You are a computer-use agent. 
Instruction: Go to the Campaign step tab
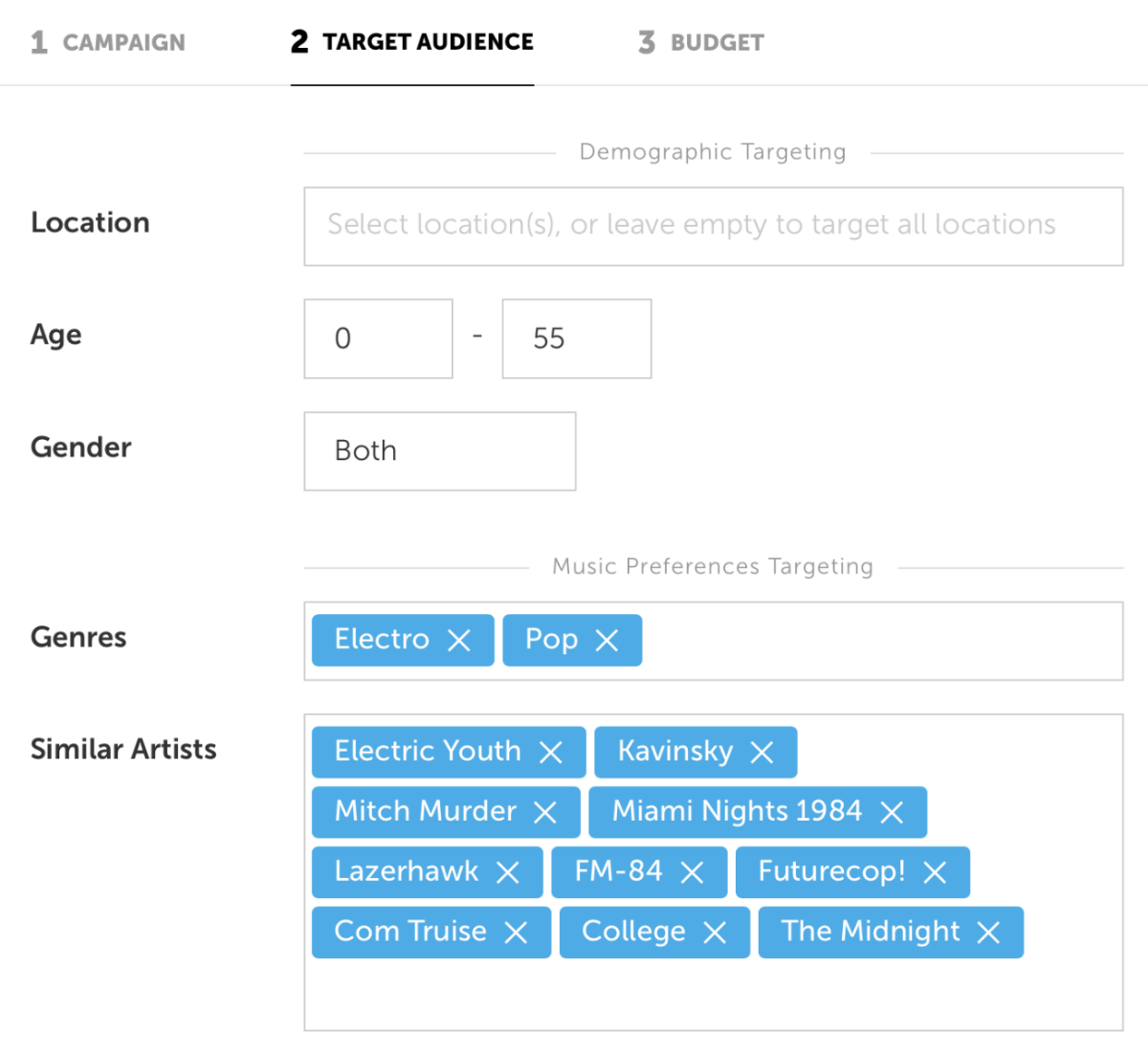[x=108, y=42]
